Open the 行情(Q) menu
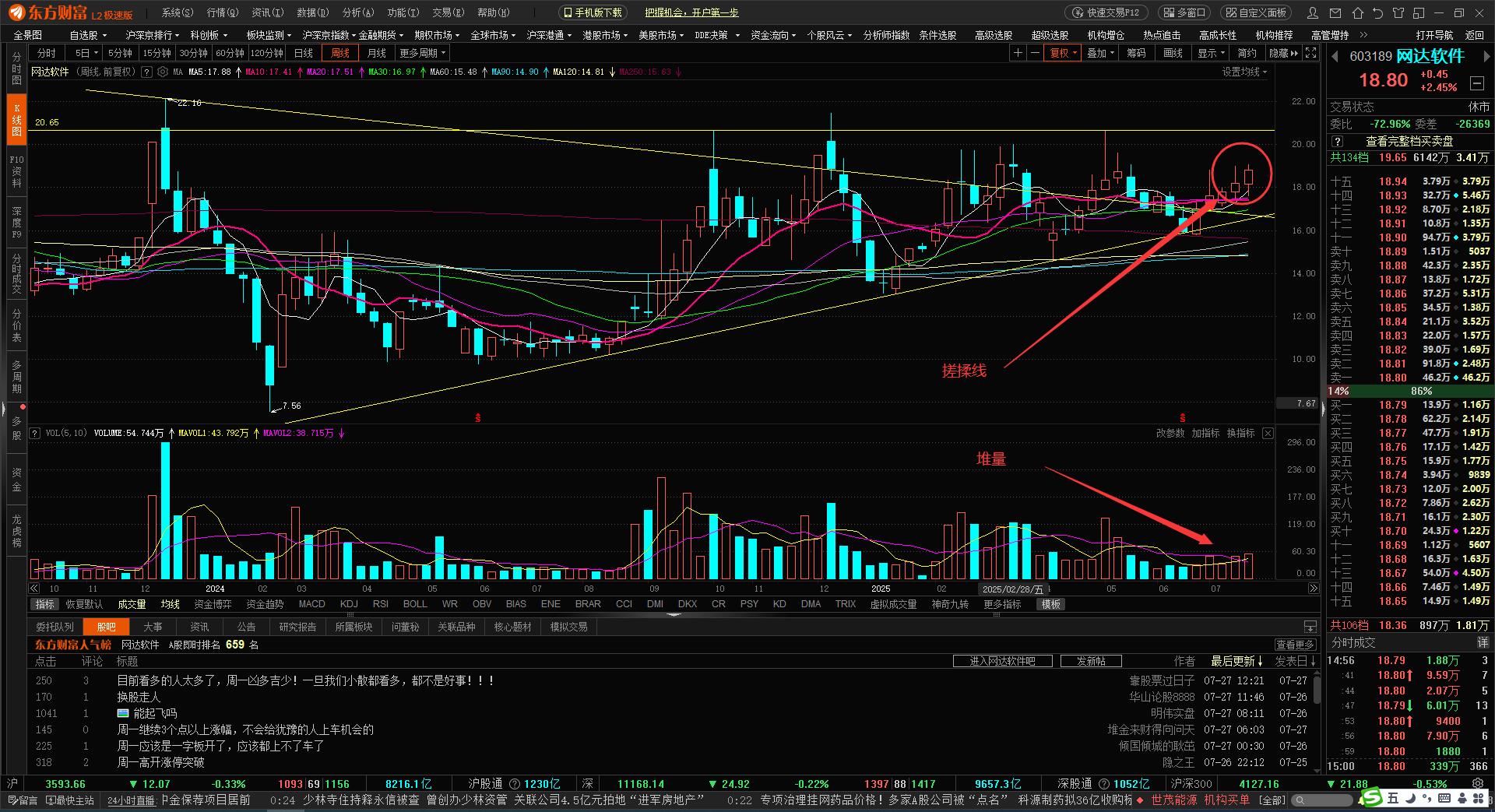1495x812 pixels. point(223,12)
